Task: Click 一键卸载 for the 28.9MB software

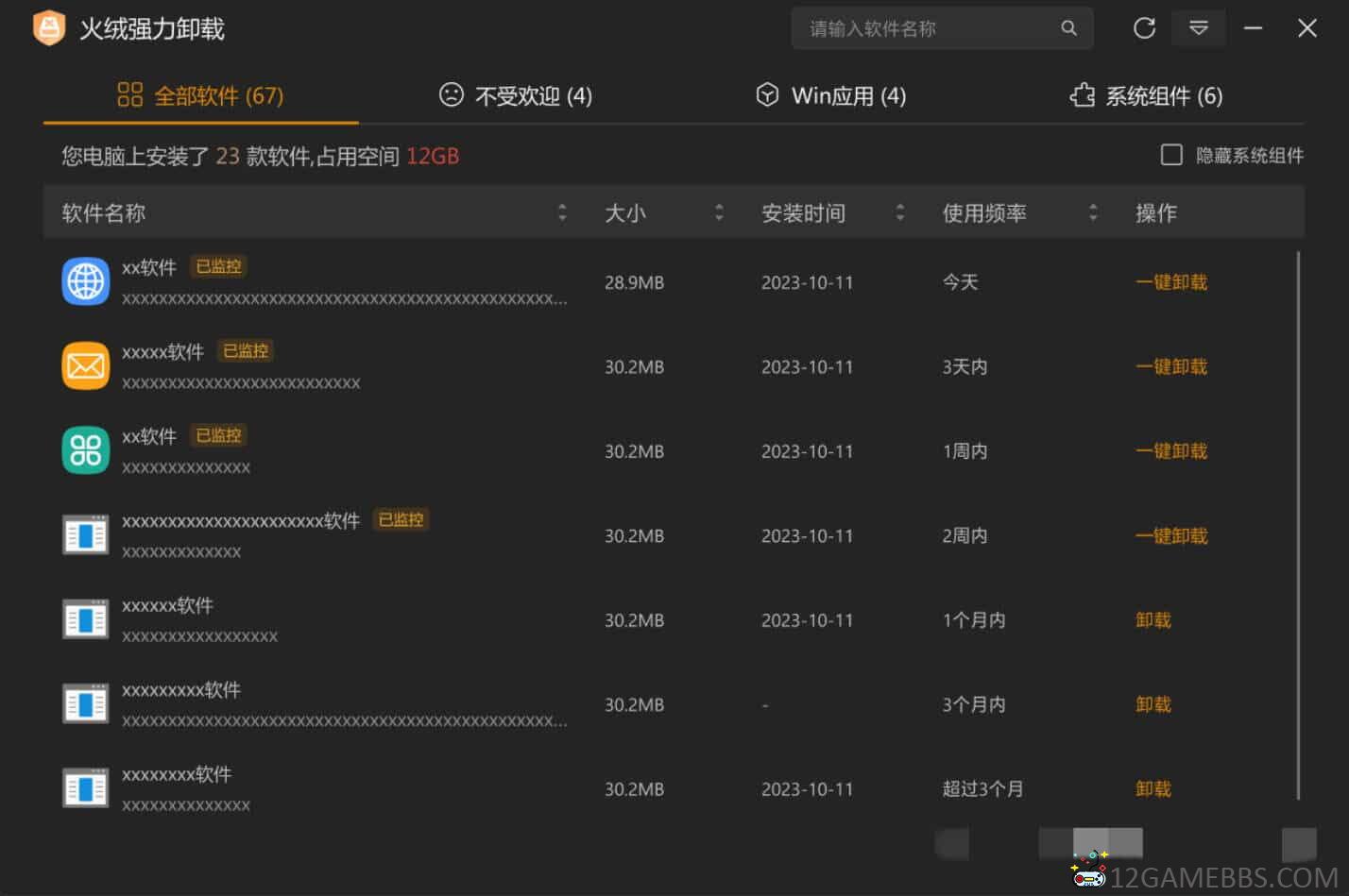Action: tap(1170, 282)
